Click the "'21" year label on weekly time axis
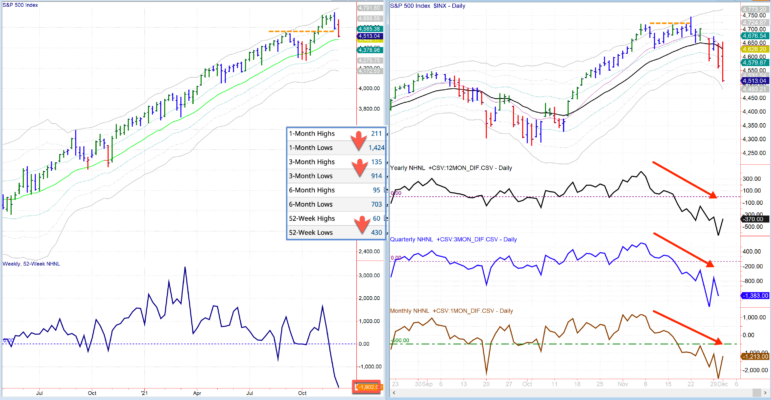The height and width of the screenshot is (400, 771). click(x=144, y=393)
